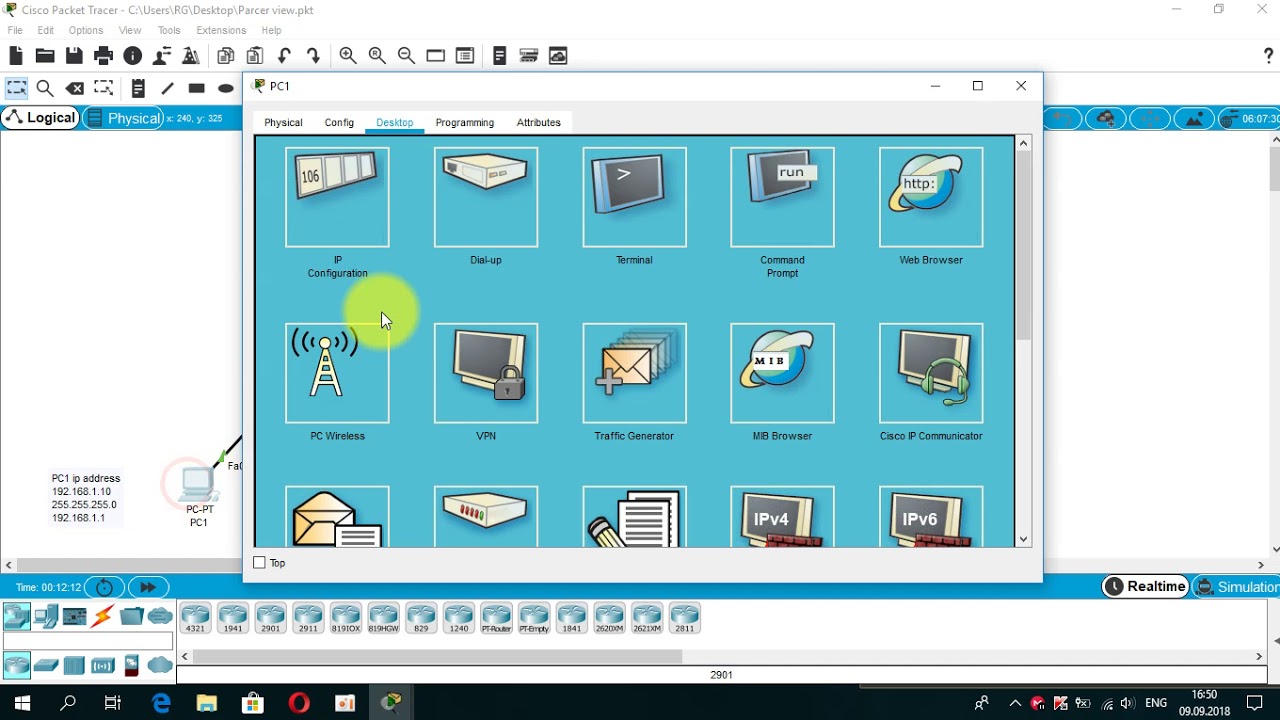Open the Options menu

[86, 30]
